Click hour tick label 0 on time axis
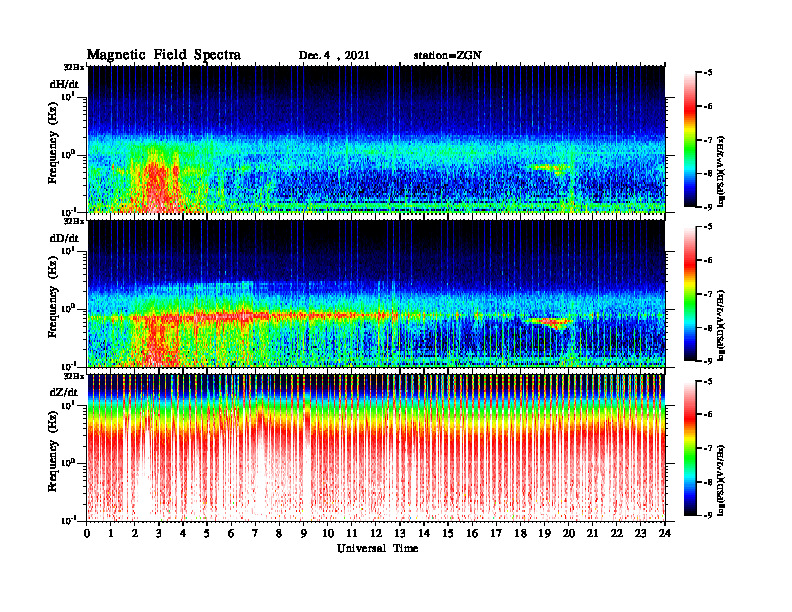The image size is (792, 612). [87, 533]
